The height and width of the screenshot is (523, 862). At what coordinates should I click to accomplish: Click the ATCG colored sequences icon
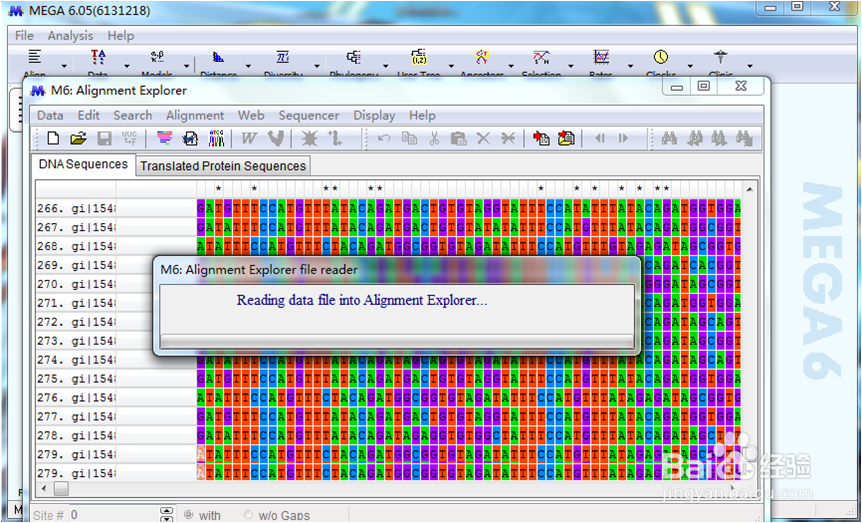coord(216,139)
